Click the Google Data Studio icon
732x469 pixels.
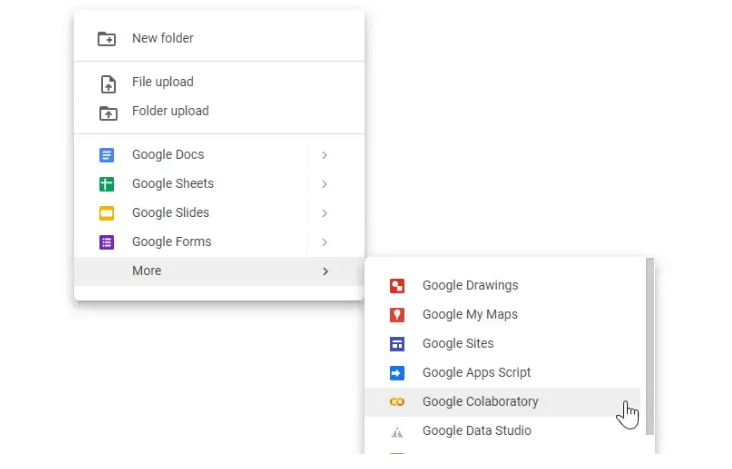point(397,432)
